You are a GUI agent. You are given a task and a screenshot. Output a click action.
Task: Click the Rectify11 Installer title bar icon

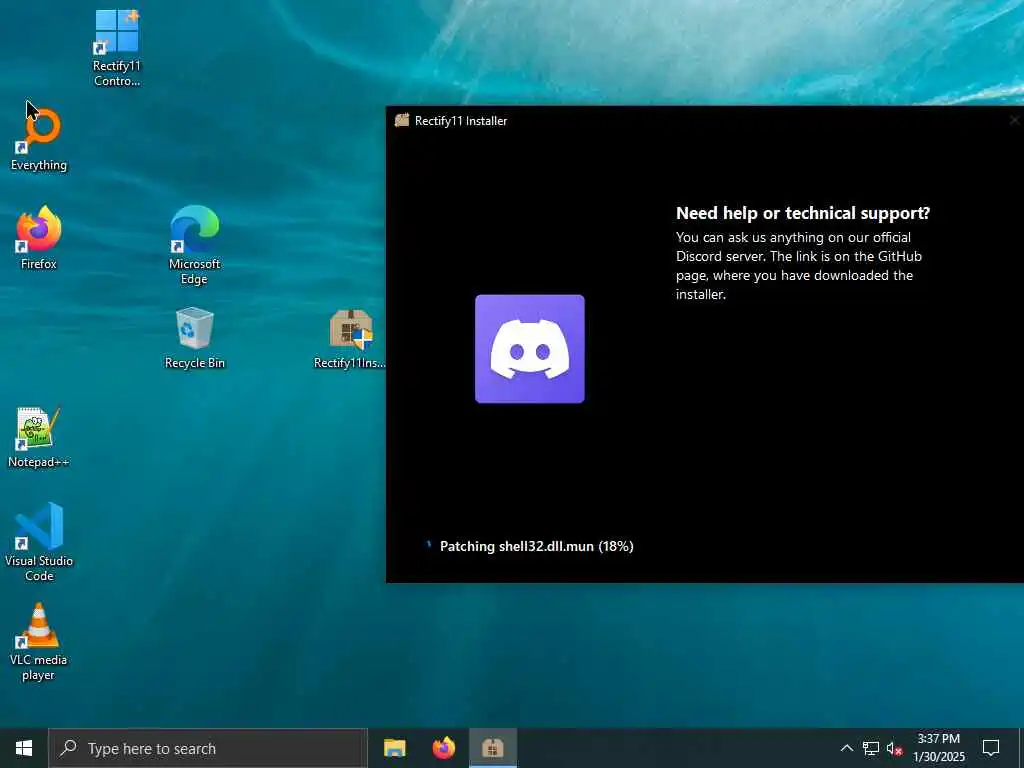pyautogui.click(x=402, y=120)
